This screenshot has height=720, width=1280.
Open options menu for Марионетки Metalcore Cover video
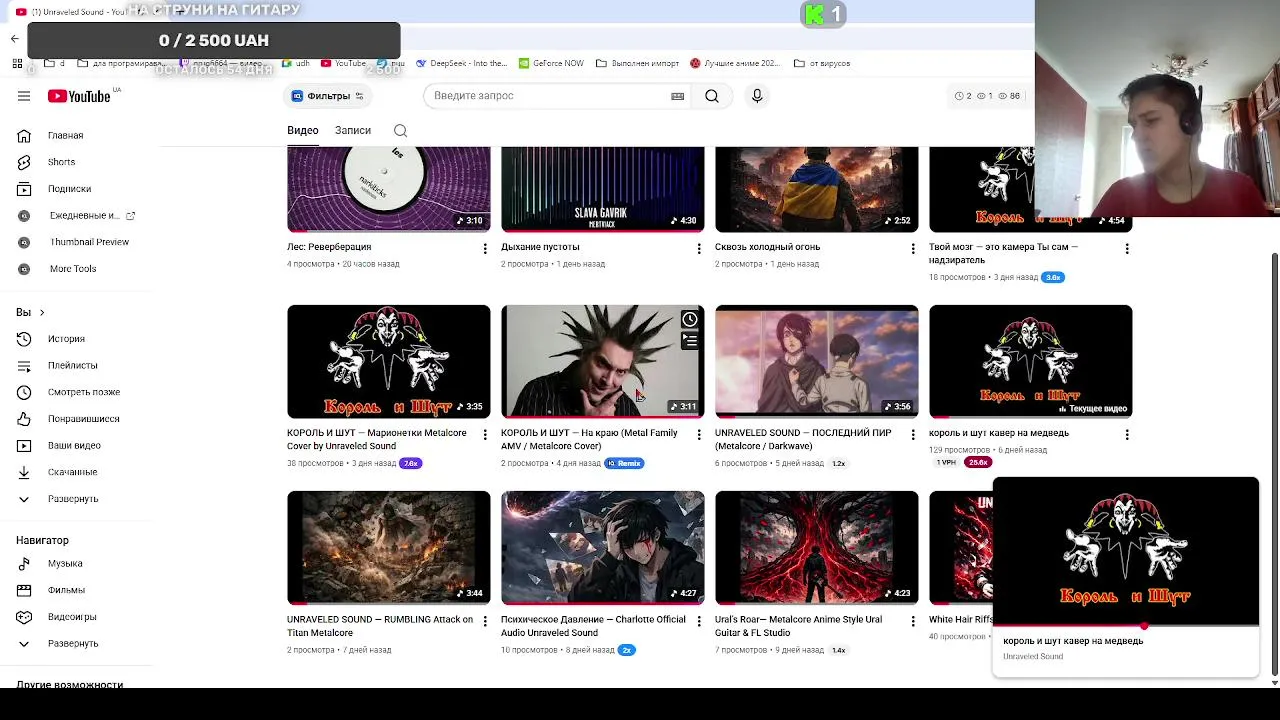point(485,435)
